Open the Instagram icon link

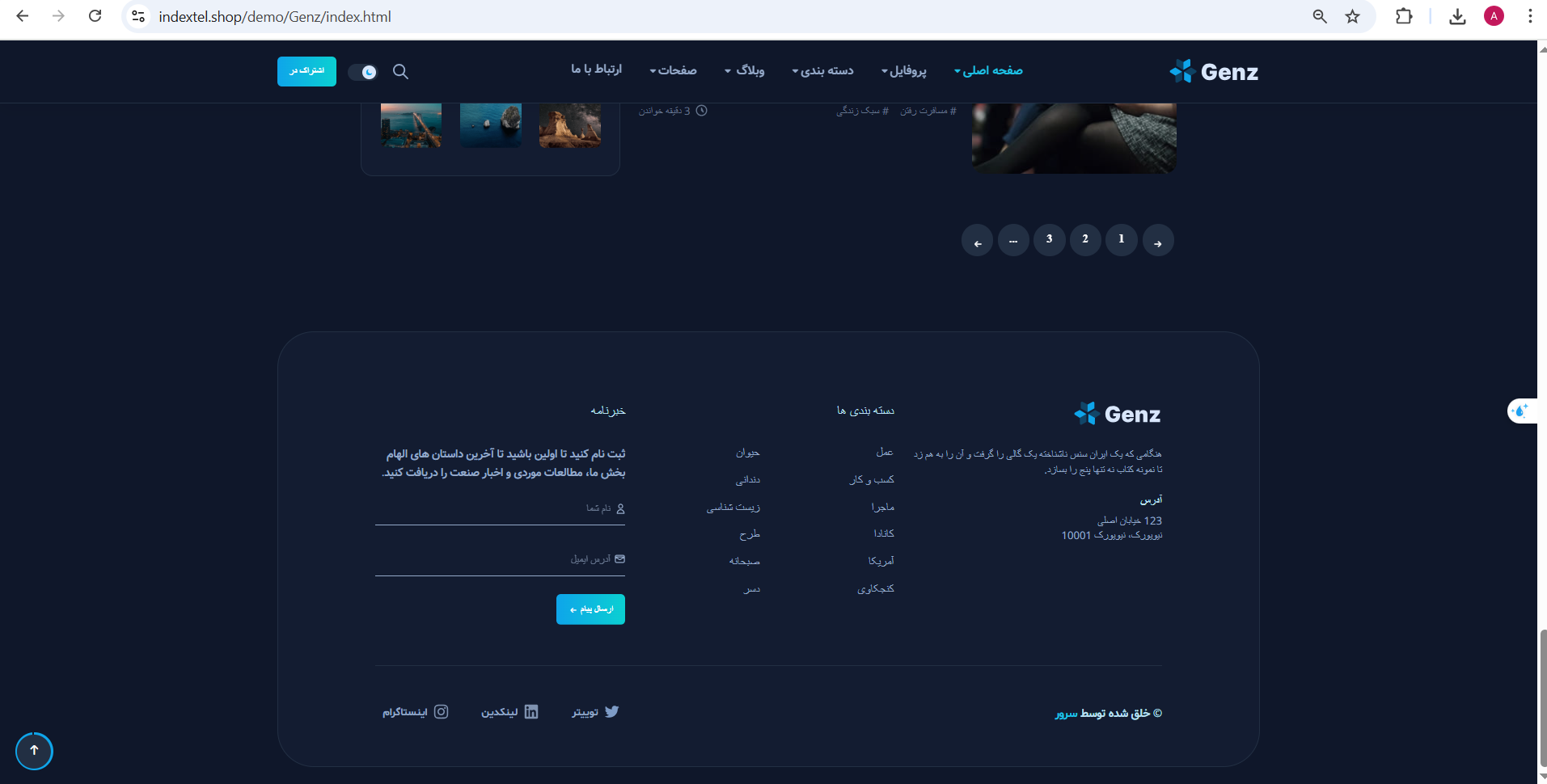coord(441,712)
